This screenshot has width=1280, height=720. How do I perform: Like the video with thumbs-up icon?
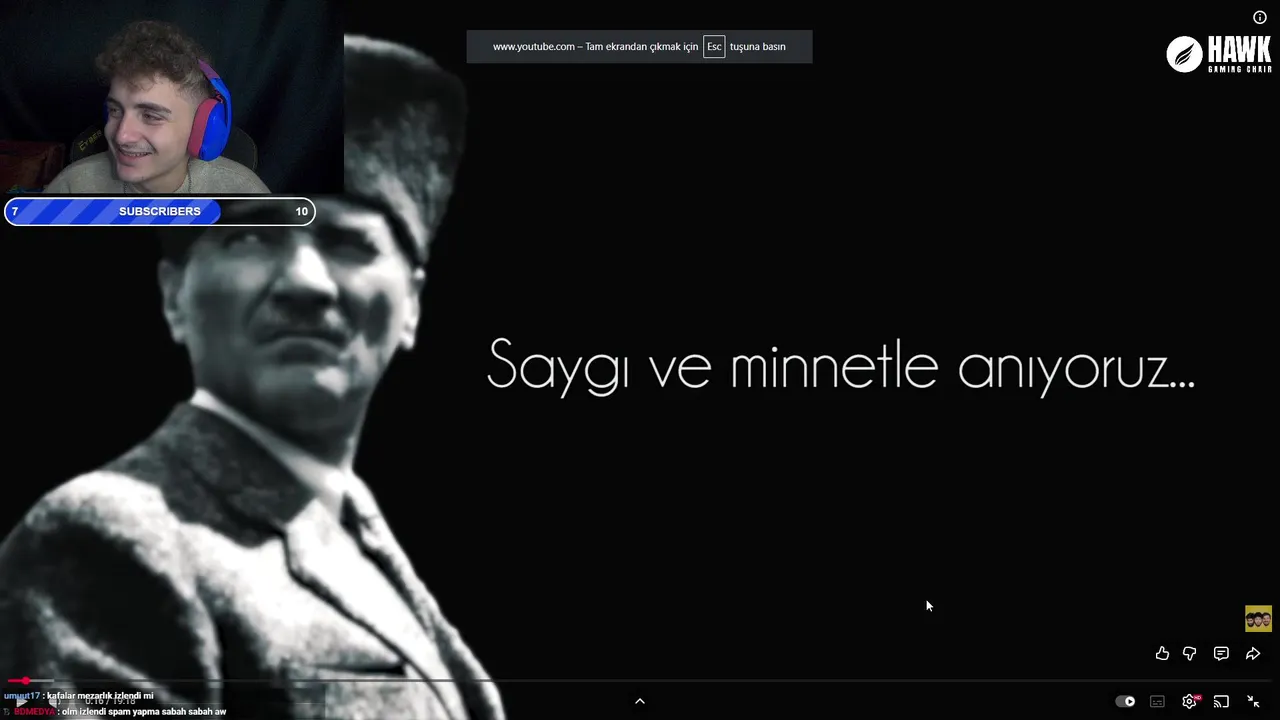[x=1162, y=653]
